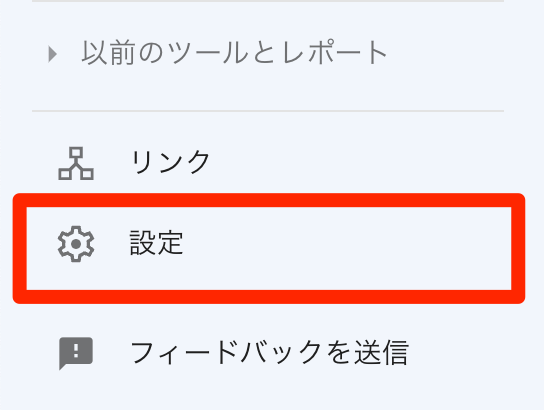544x410 pixels.
Task: Expand the 以前のツールとレポート section arrow
Action: coord(52,54)
